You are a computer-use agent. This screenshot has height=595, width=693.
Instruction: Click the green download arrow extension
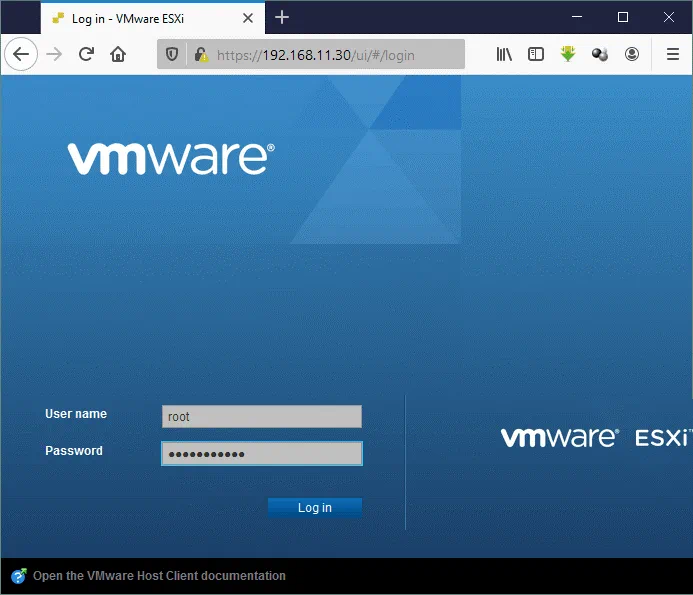[x=568, y=55]
